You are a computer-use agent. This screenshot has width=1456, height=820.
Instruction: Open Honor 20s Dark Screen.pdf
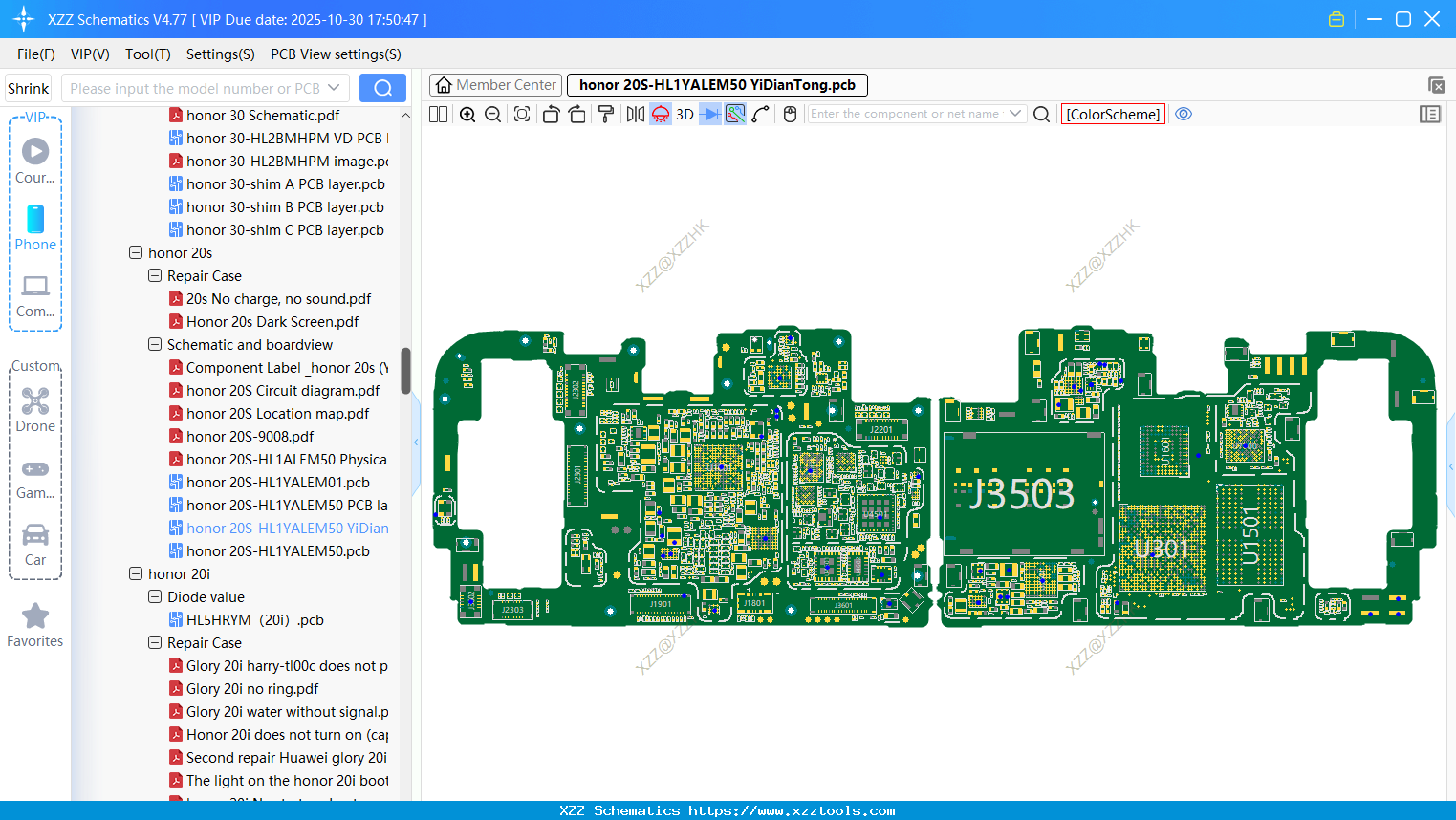pos(272,322)
